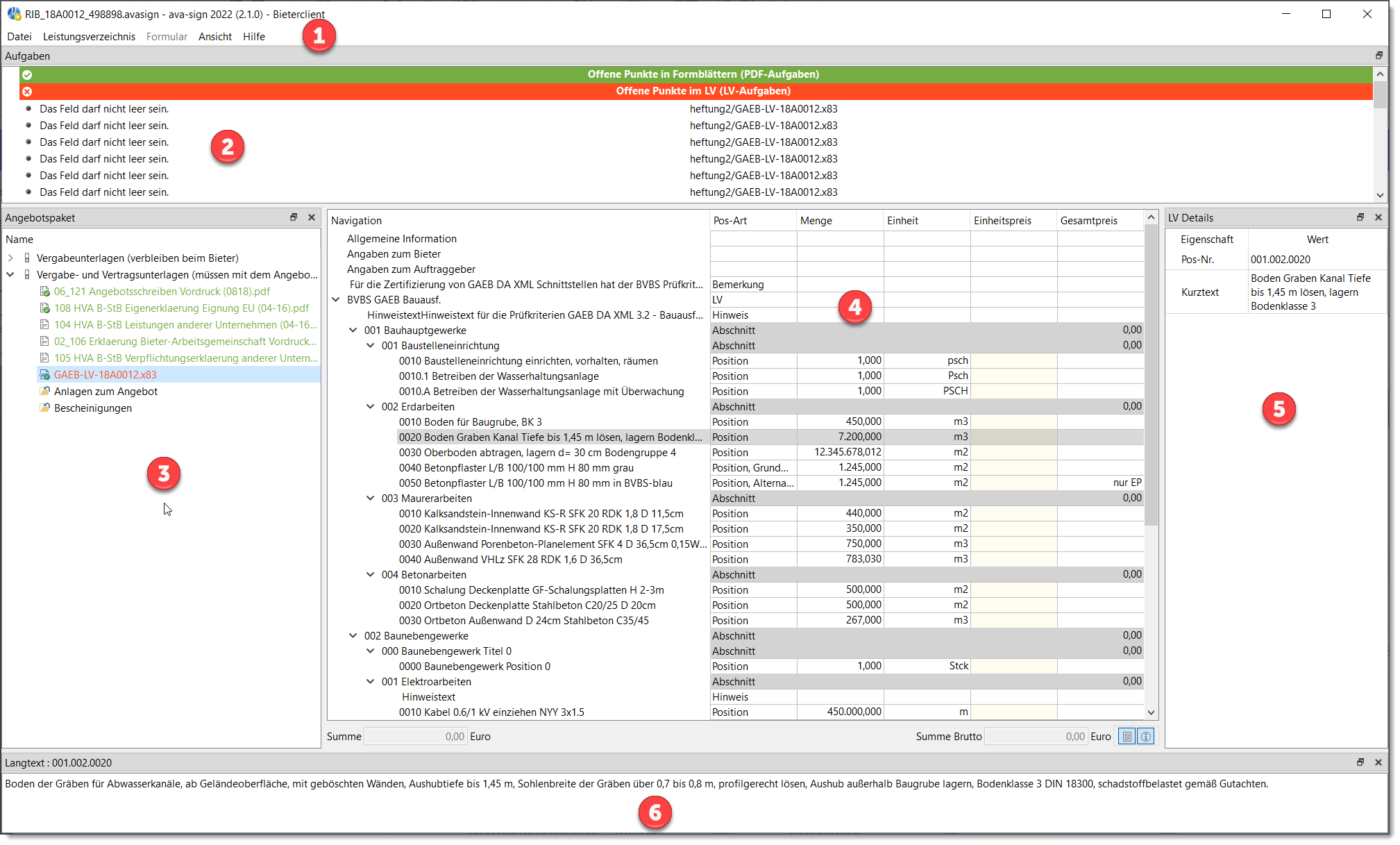Click the red error icon on LV-Aufgaben bar
The image size is (1400, 845).
pyautogui.click(x=27, y=92)
